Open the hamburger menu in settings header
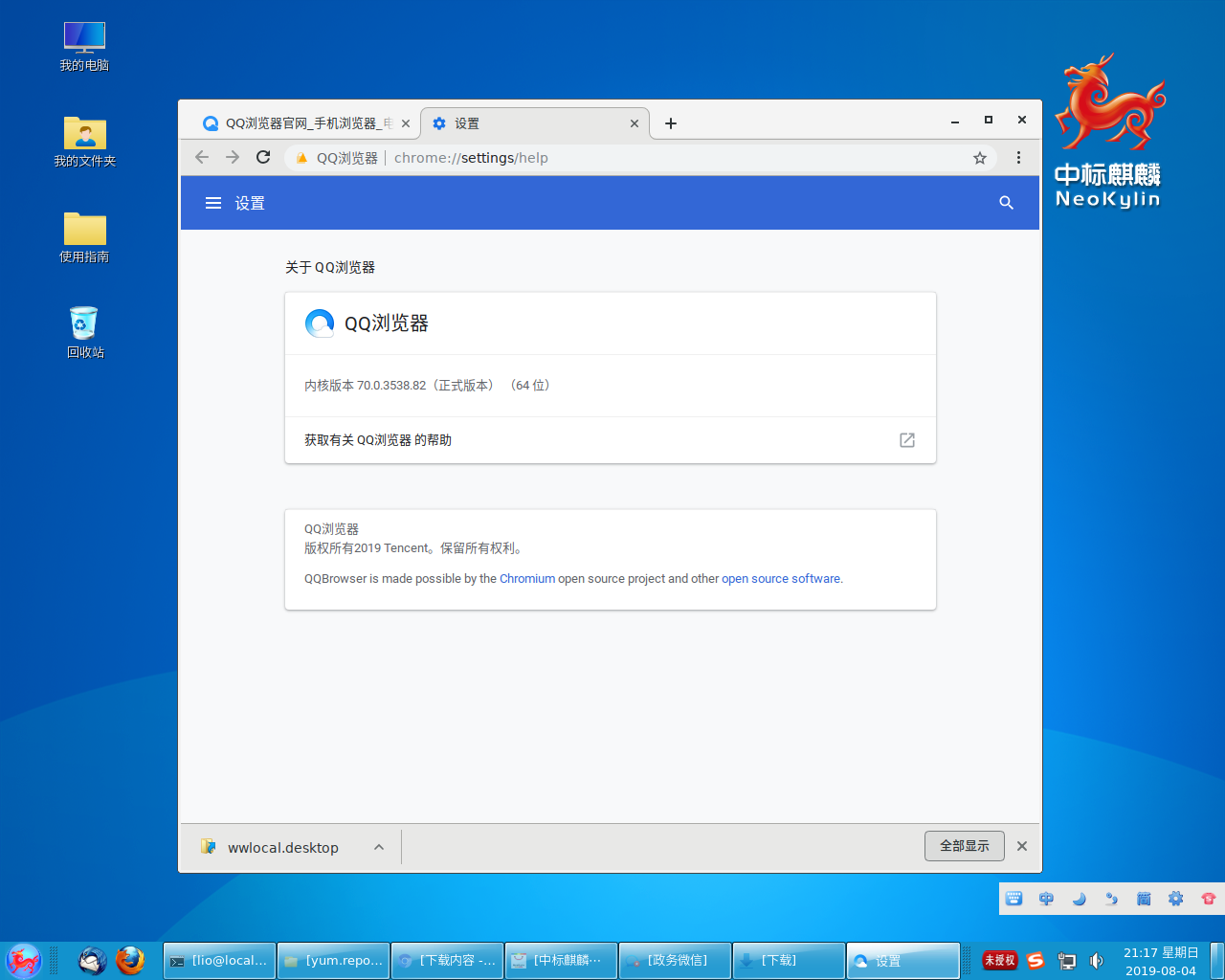 [213, 203]
